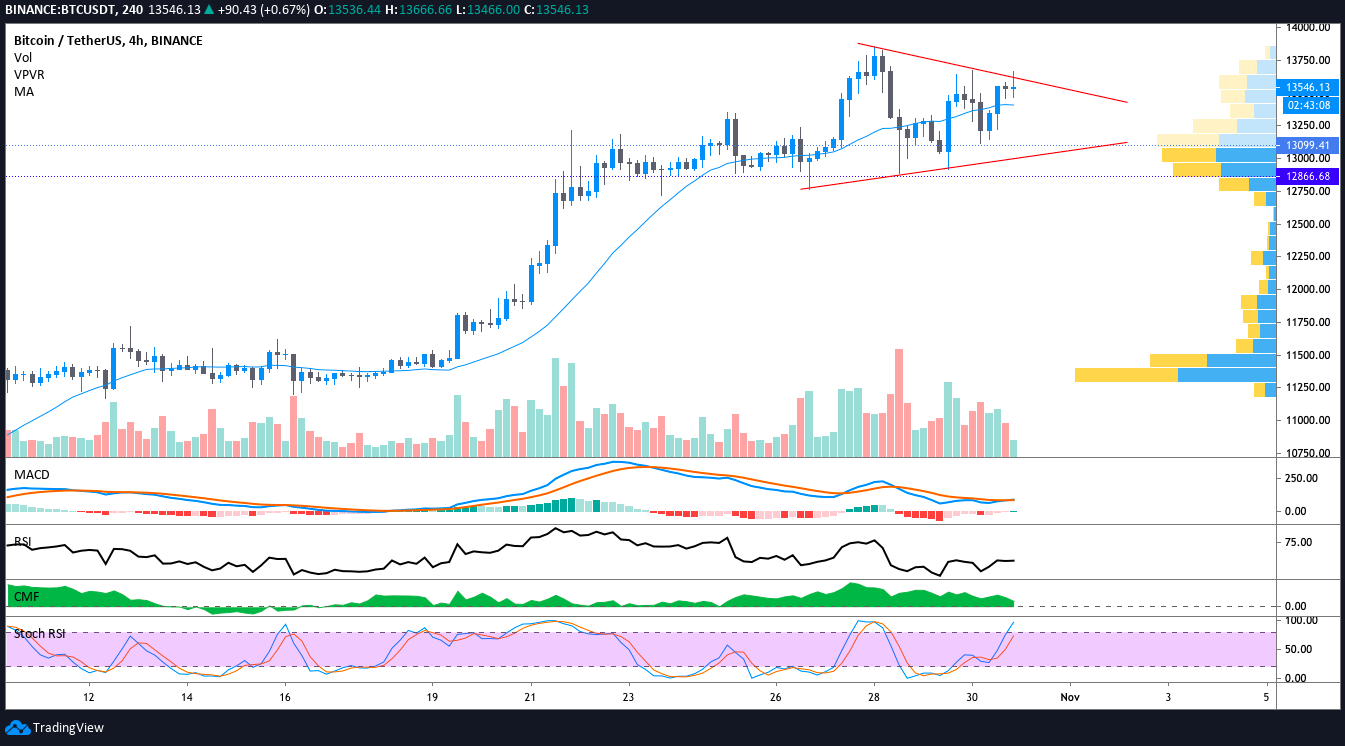Click the Nov label on time axis
1345x746 pixels.
coord(1069,696)
